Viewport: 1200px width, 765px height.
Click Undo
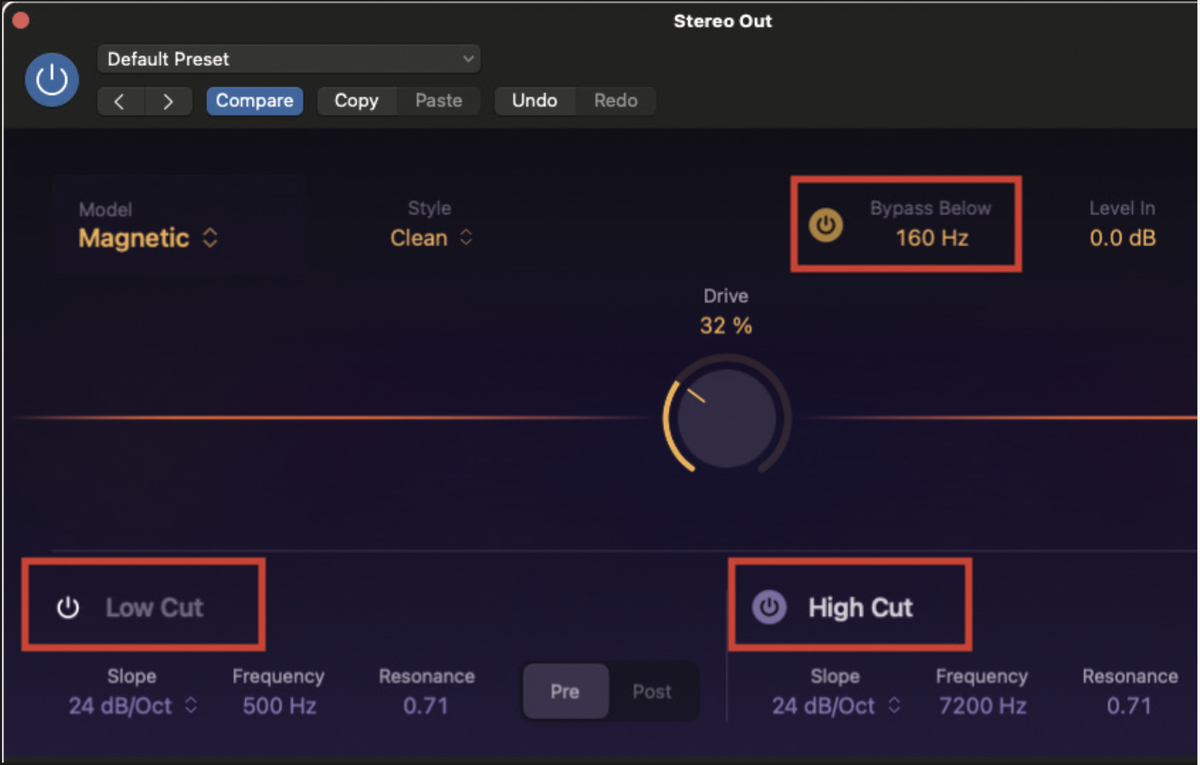535,101
